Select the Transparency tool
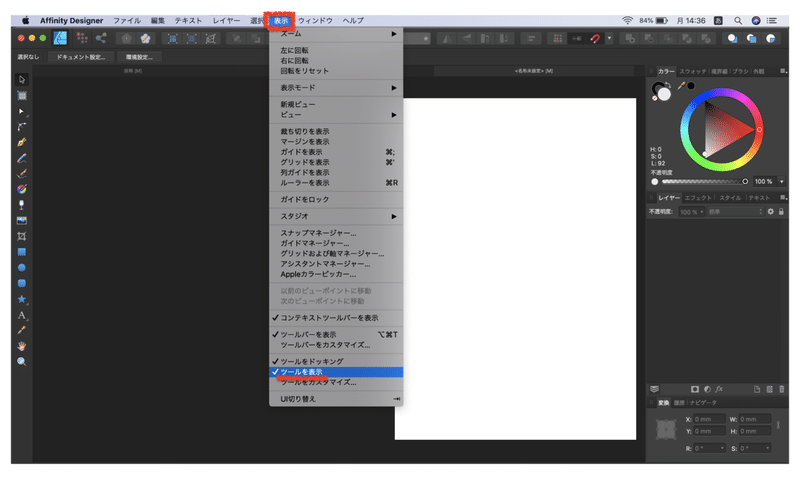800x479 pixels. 21,205
